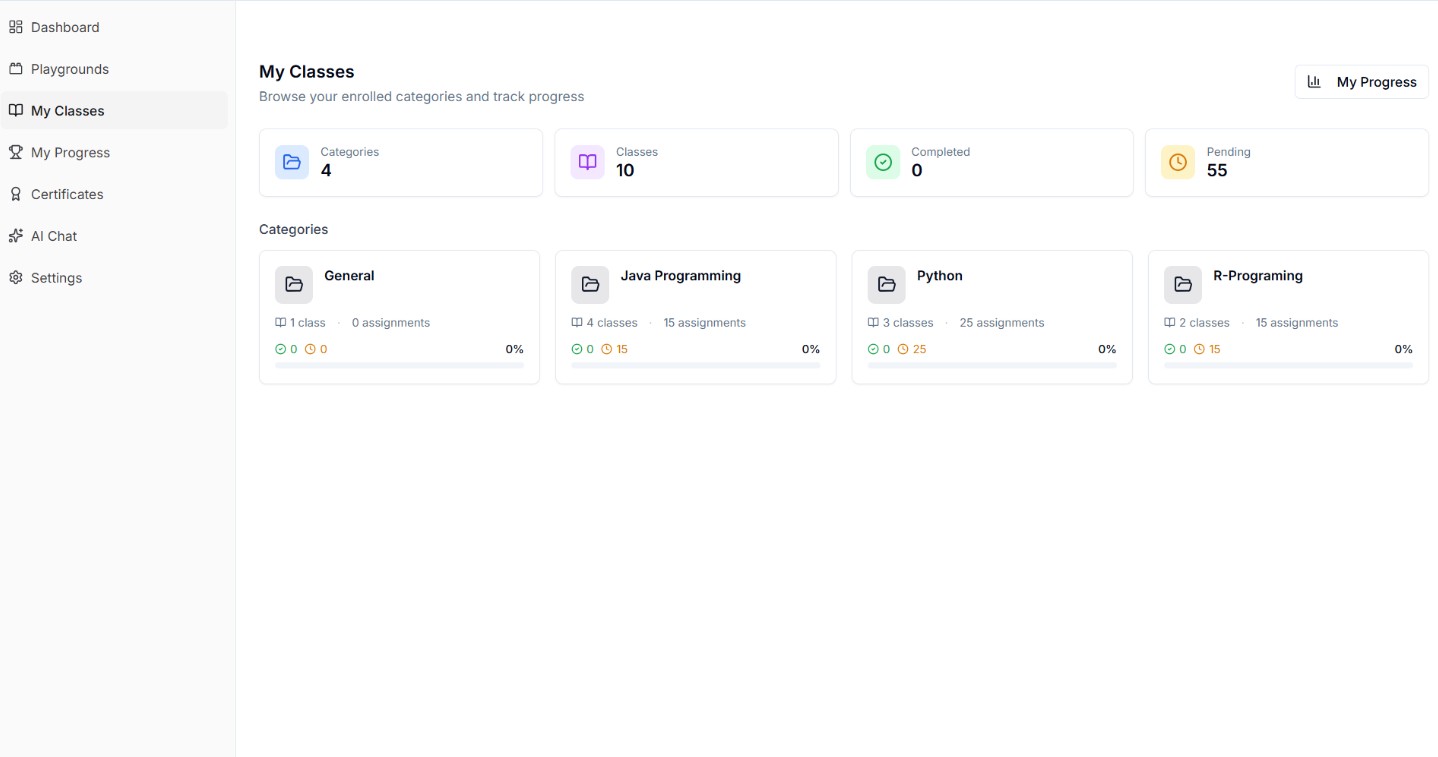The height and width of the screenshot is (757, 1438).
Task: Click the My Progress button
Action: pyautogui.click(x=1361, y=81)
